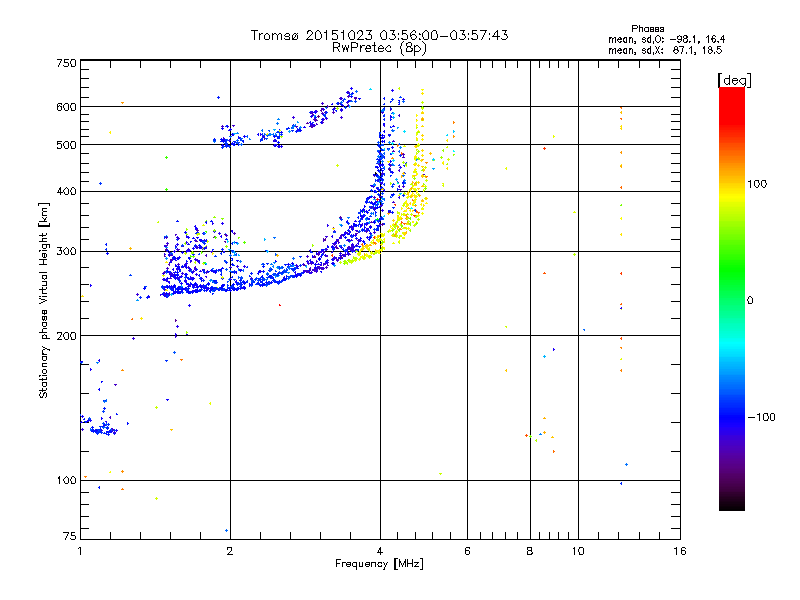Click the y-axis tick label '600'
Viewport: 800px width, 600px height.
66,107
